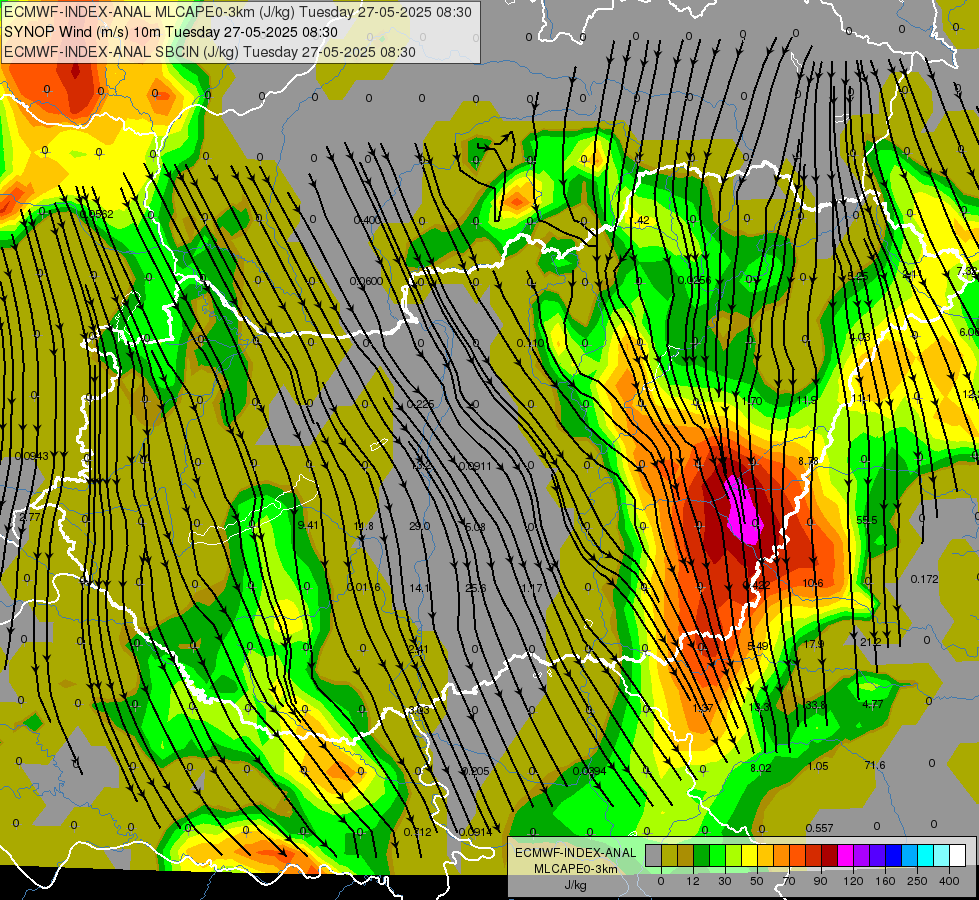Click the map value 0.312

417,832
